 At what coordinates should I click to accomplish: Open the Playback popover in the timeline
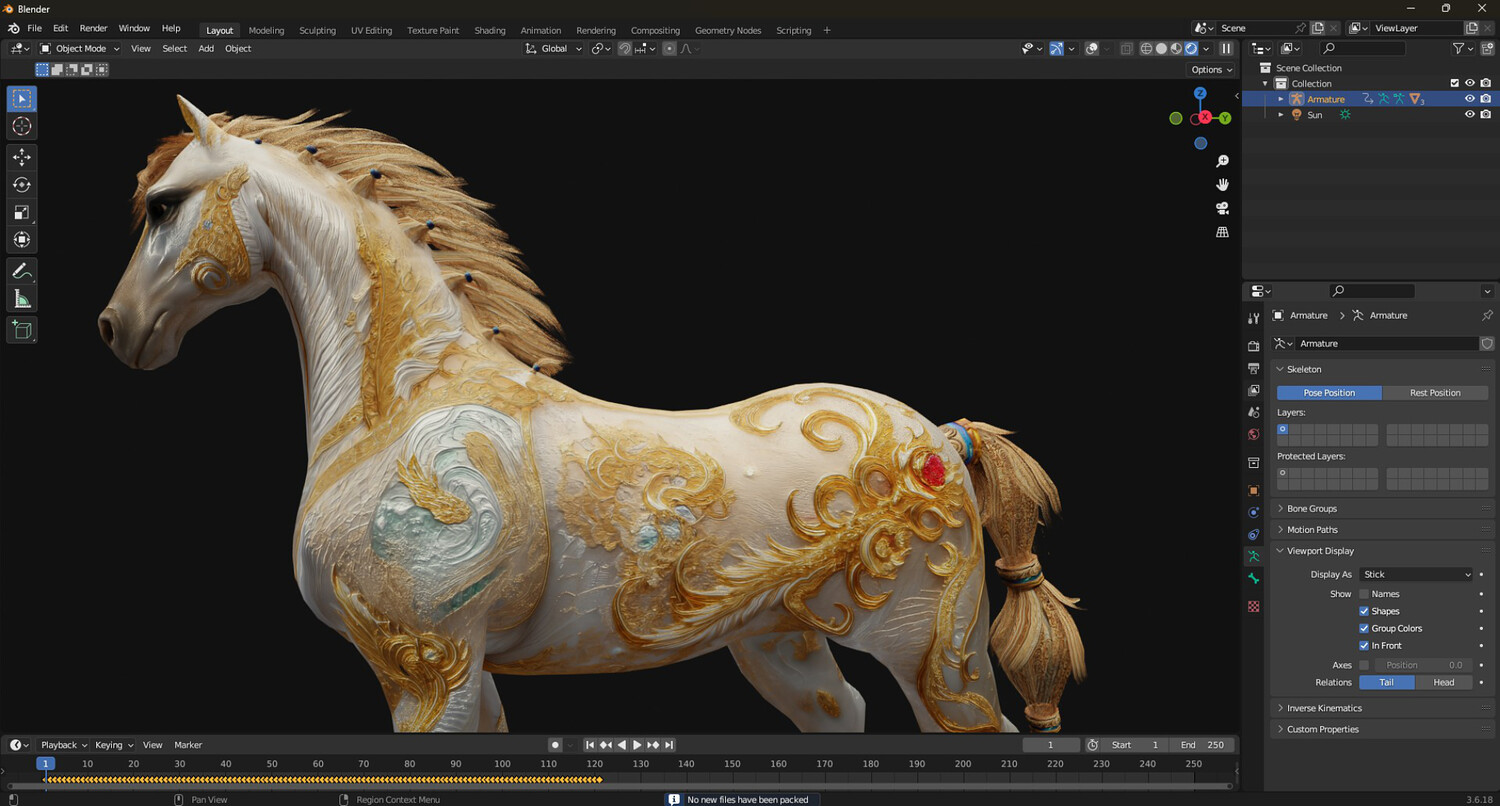pos(63,745)
